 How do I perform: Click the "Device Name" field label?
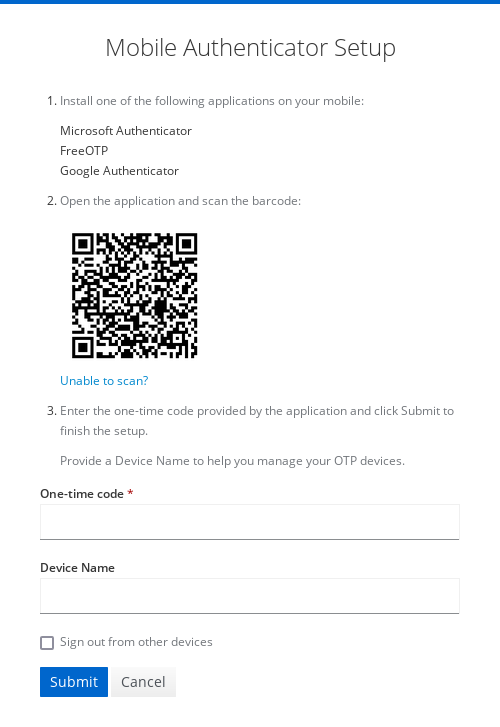click(x=77, y=568)
